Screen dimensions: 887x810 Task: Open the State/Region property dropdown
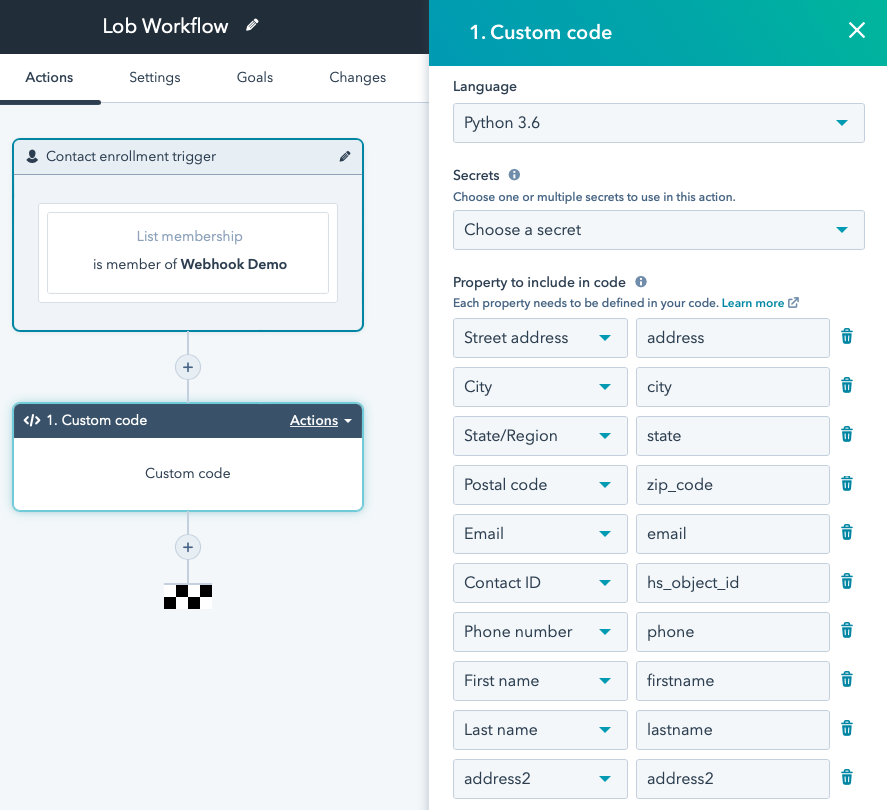pyautogui.click(x=540, y=436)
